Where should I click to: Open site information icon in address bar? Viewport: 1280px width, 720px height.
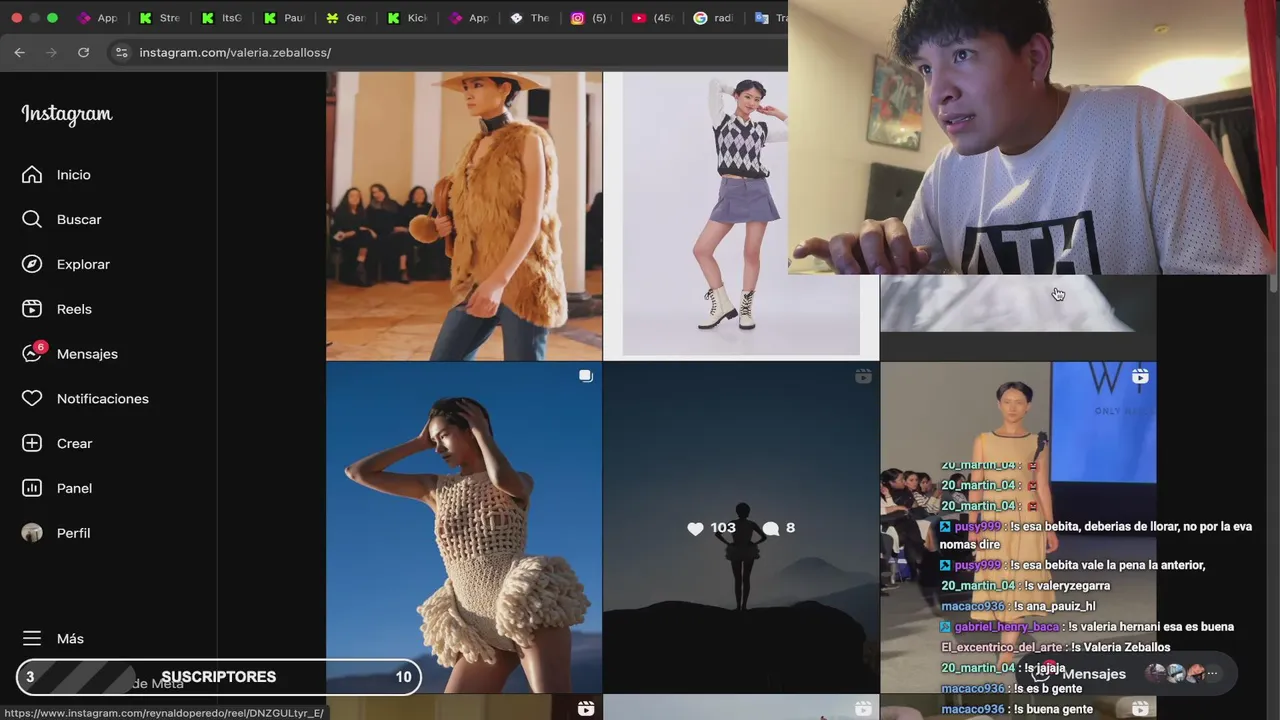click(x=121, y=52)
